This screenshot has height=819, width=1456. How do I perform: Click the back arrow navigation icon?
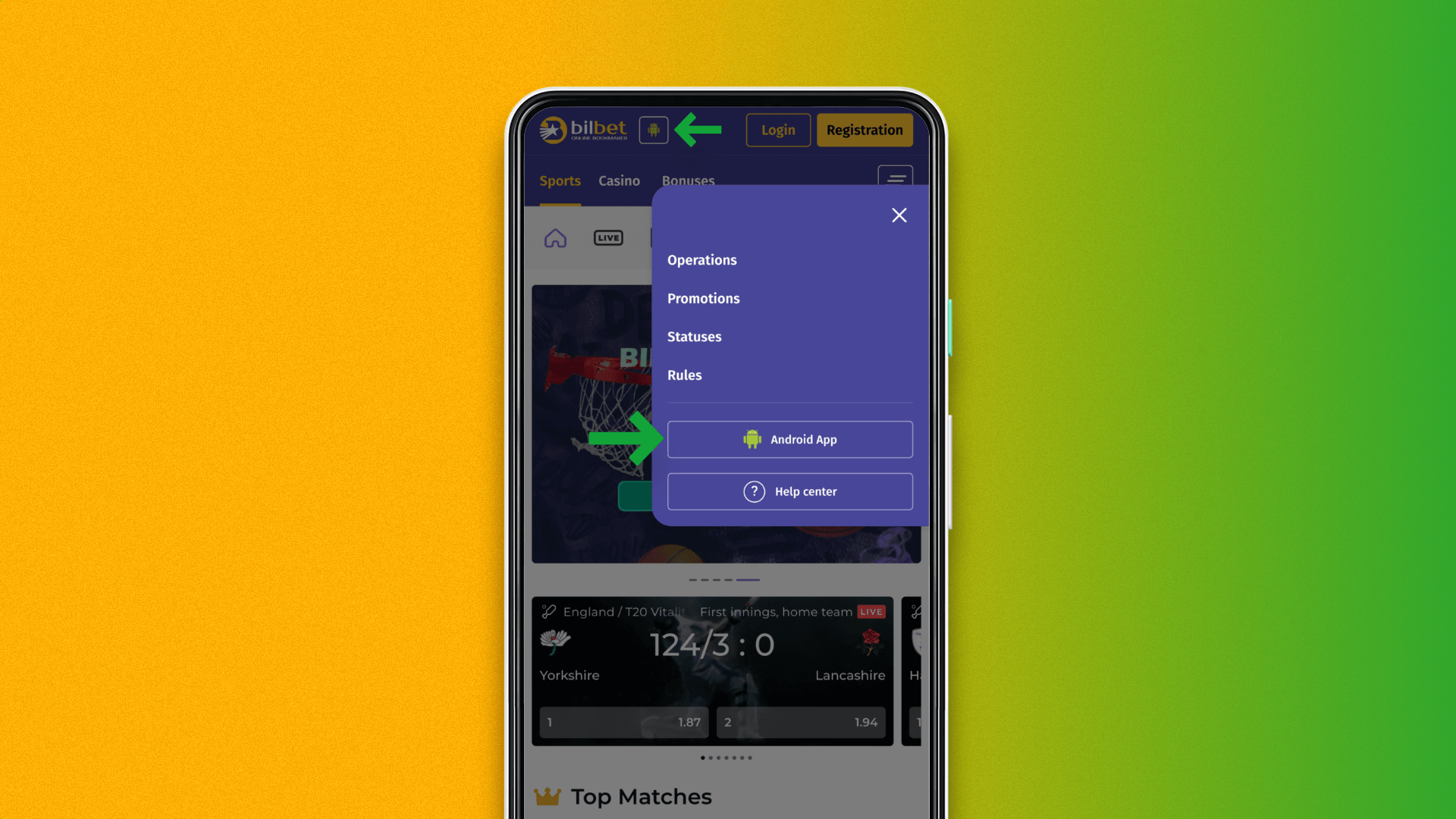697,128
